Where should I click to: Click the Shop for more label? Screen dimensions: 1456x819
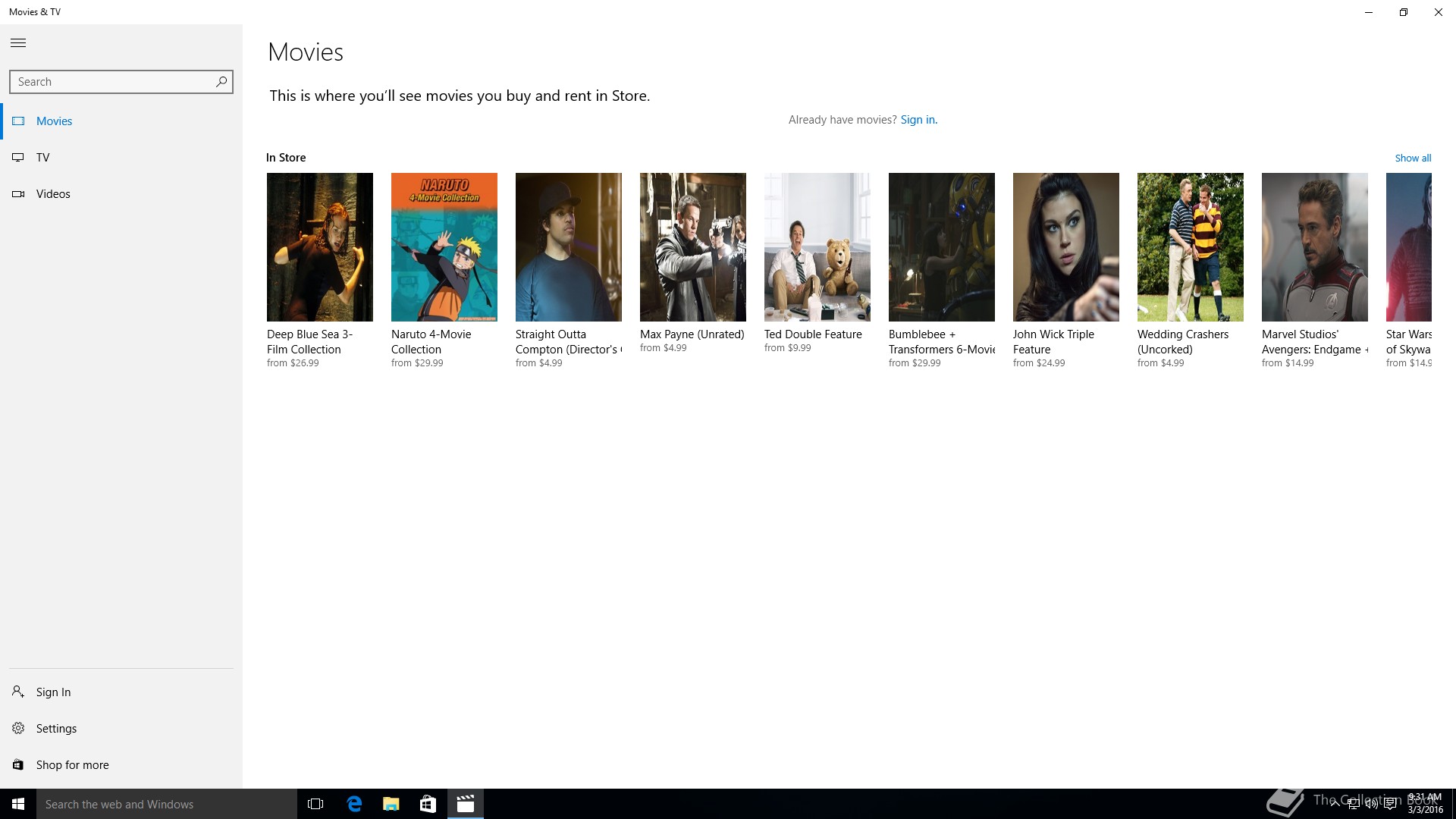tap(72, 764)
